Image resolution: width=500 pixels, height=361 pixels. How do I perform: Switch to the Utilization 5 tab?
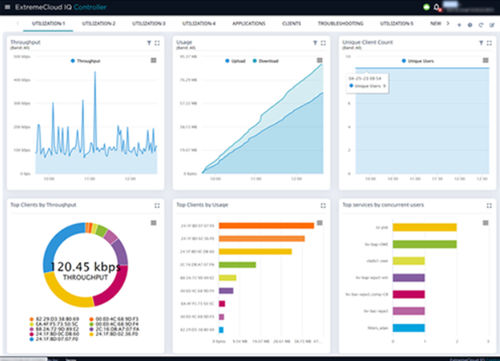pos(397,23)
